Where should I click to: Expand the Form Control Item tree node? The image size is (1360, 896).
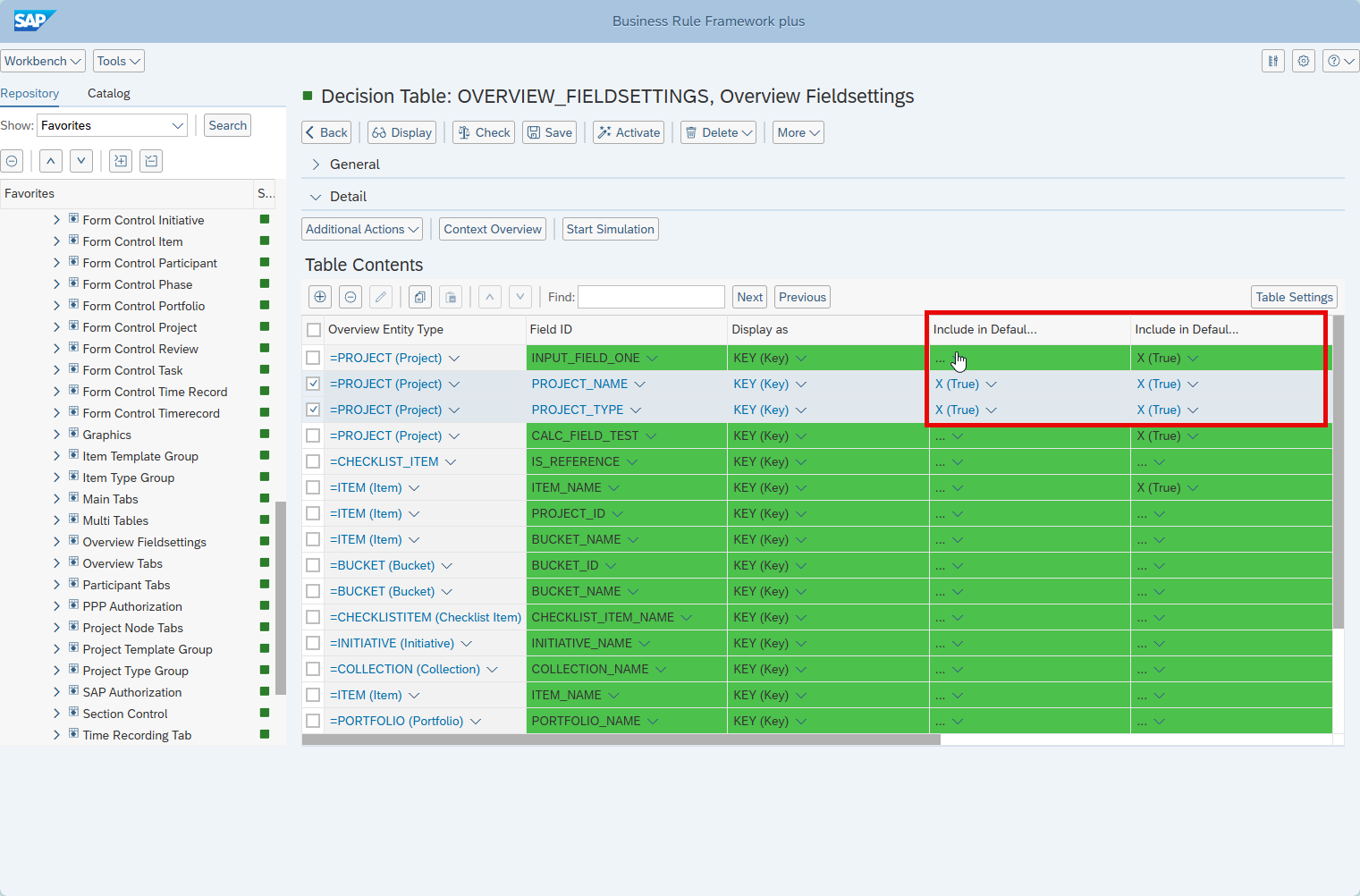(x=56, y=241)
